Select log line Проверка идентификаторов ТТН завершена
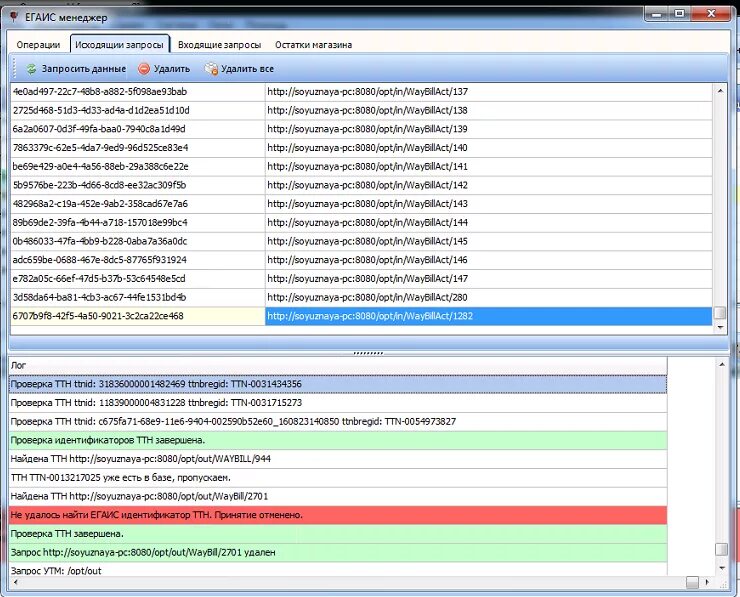 click(338, 440)
